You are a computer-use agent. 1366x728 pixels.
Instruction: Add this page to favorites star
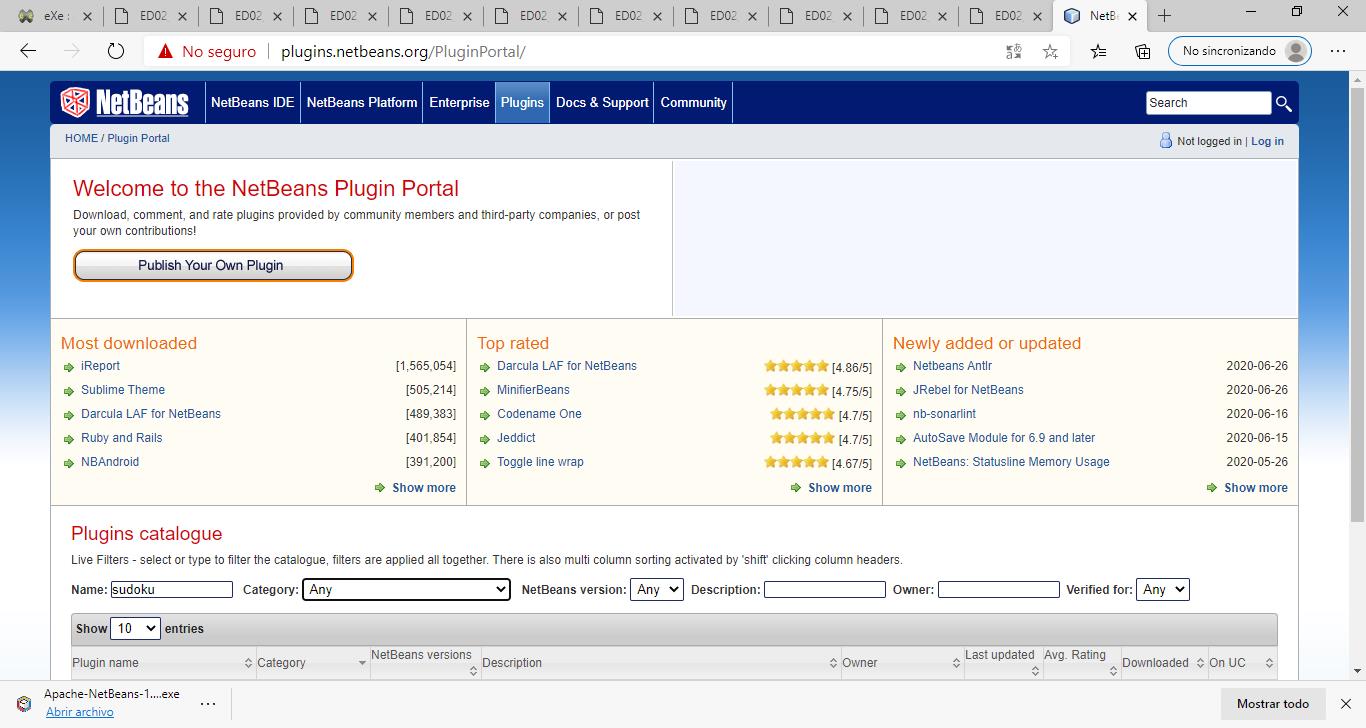coord(1050,51)
